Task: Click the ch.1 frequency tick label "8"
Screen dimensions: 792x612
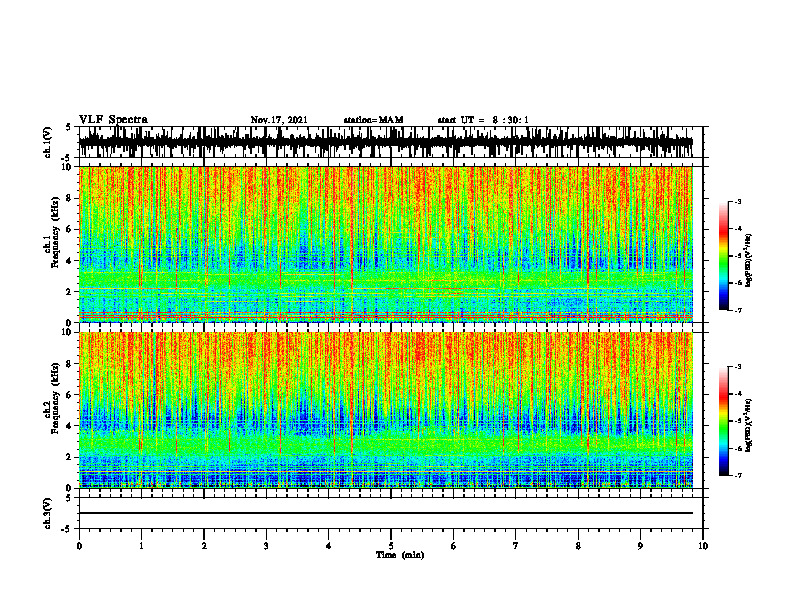Action: tap(70, 198)
